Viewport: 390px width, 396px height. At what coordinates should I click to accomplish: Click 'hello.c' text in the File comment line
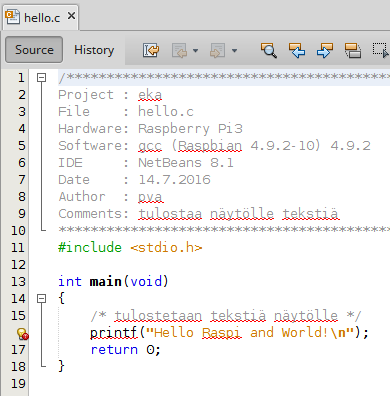(x=166, y=112)
